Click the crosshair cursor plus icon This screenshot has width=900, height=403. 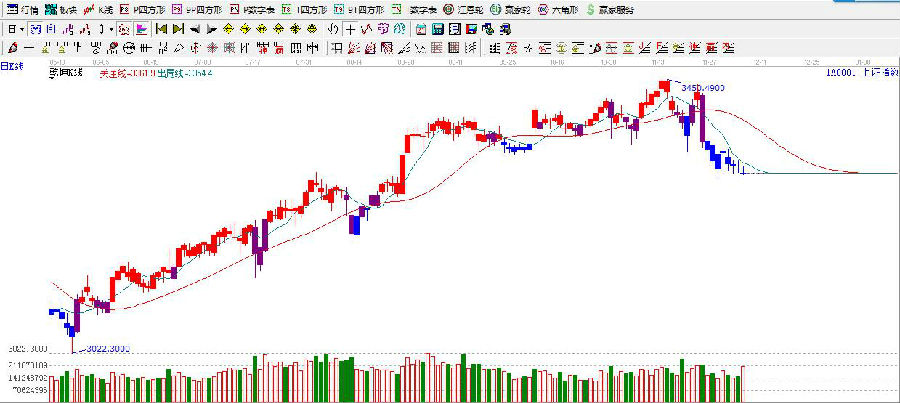point(349,29)
